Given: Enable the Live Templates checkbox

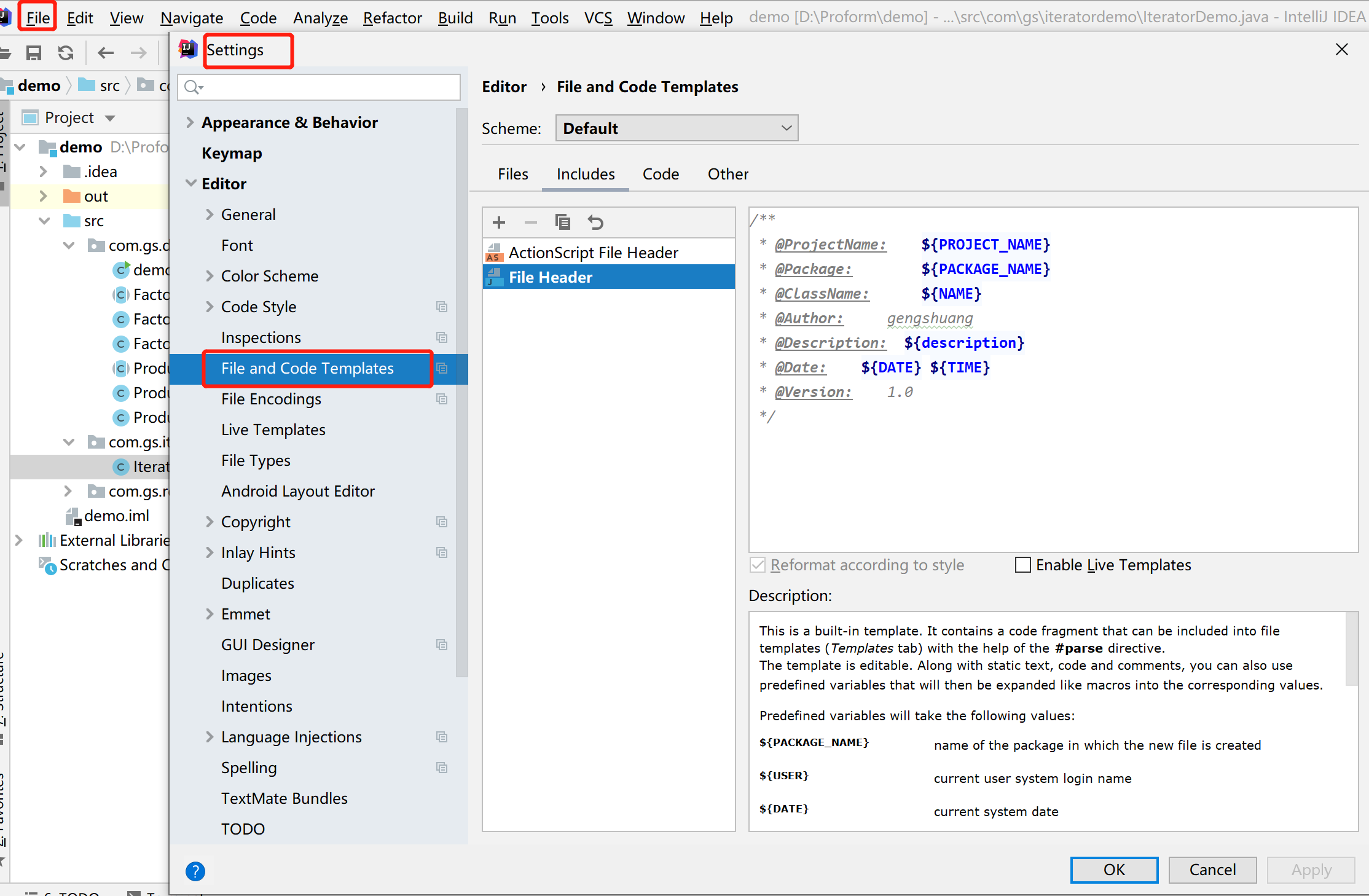Looking at the screenshot, I should pyautogui.click(x=1023, y=565).
